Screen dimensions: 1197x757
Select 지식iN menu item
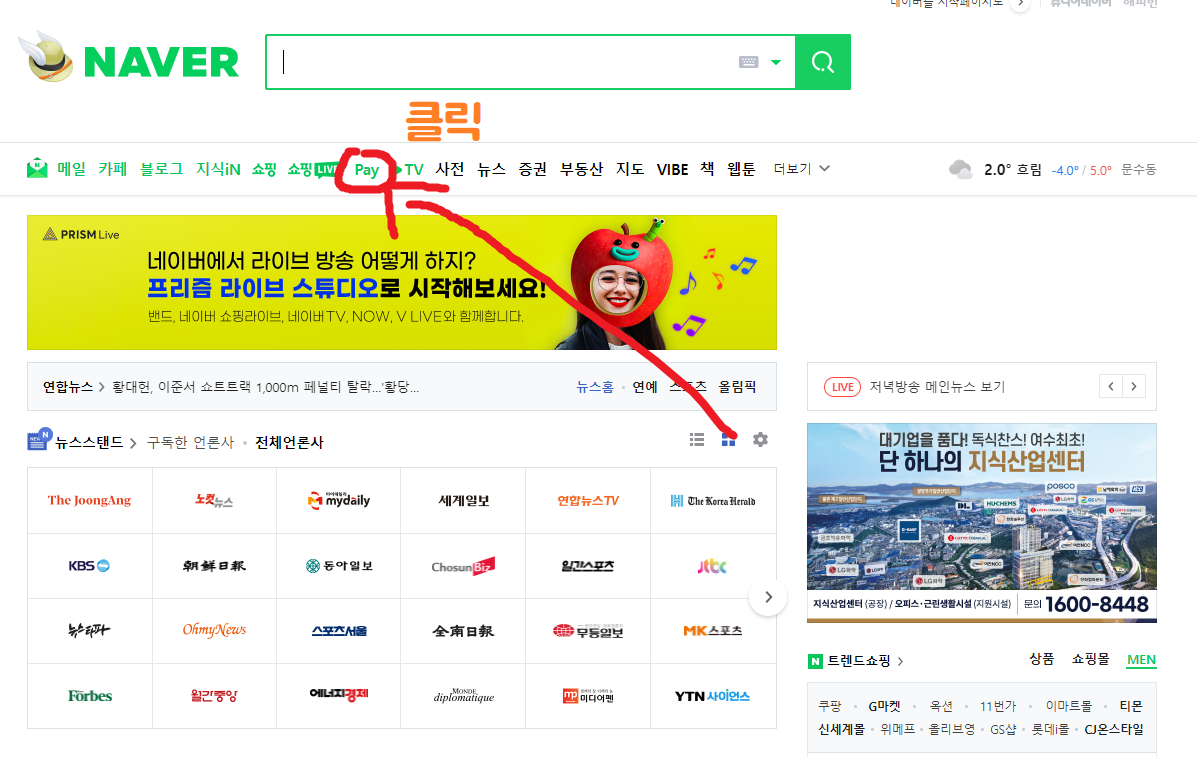point(218,169)
